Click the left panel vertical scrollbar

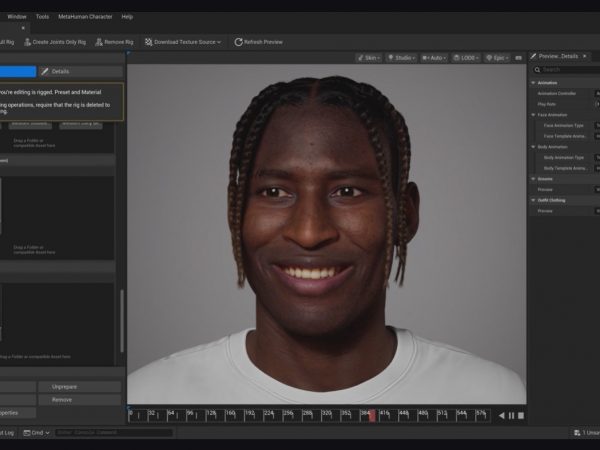tap(122, 321)
